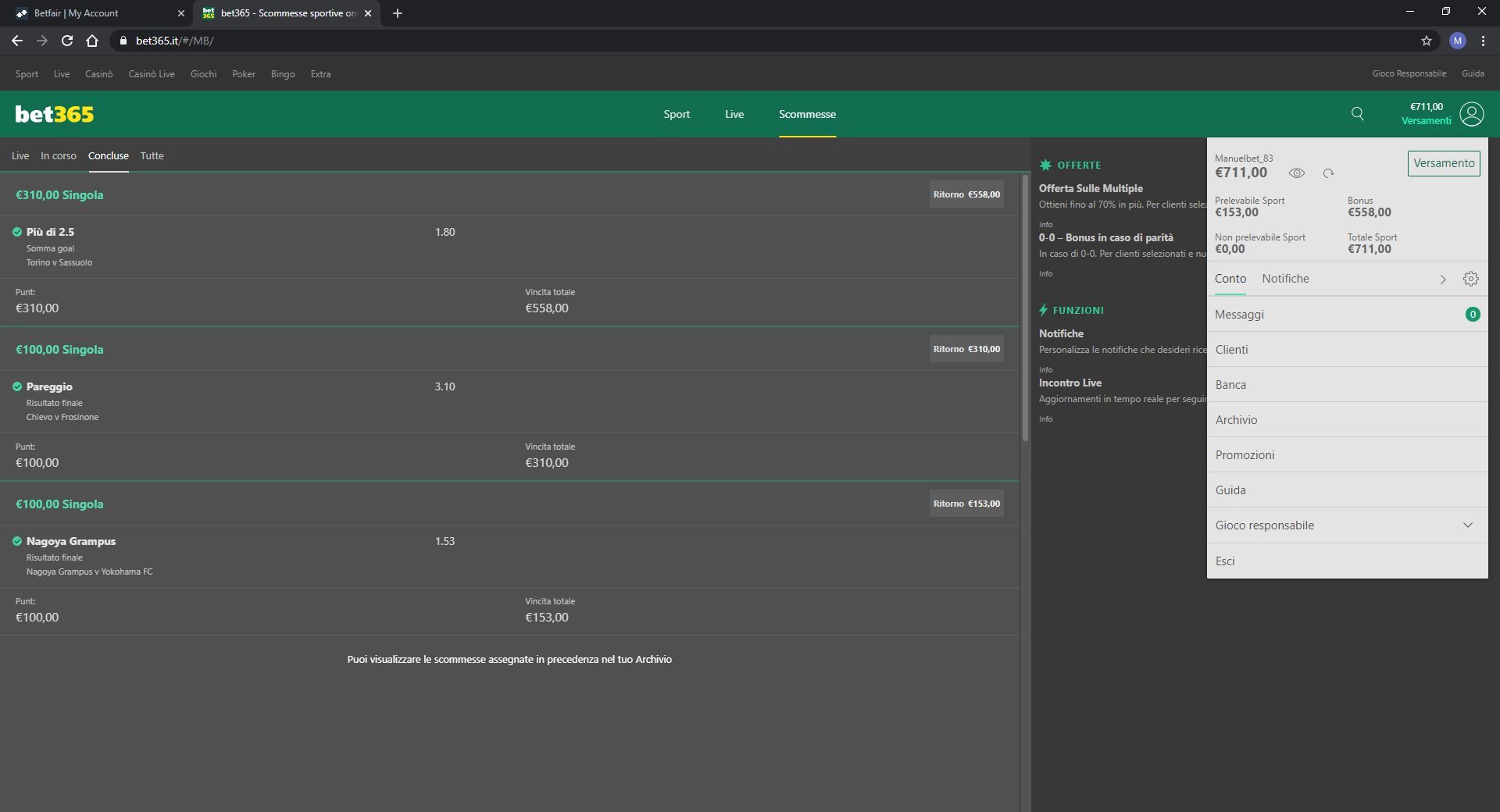Switch to Betfair My Account tab
The width and height of the screenshot is (1500, 812).
pyautogui.click(x=98, y=13)
